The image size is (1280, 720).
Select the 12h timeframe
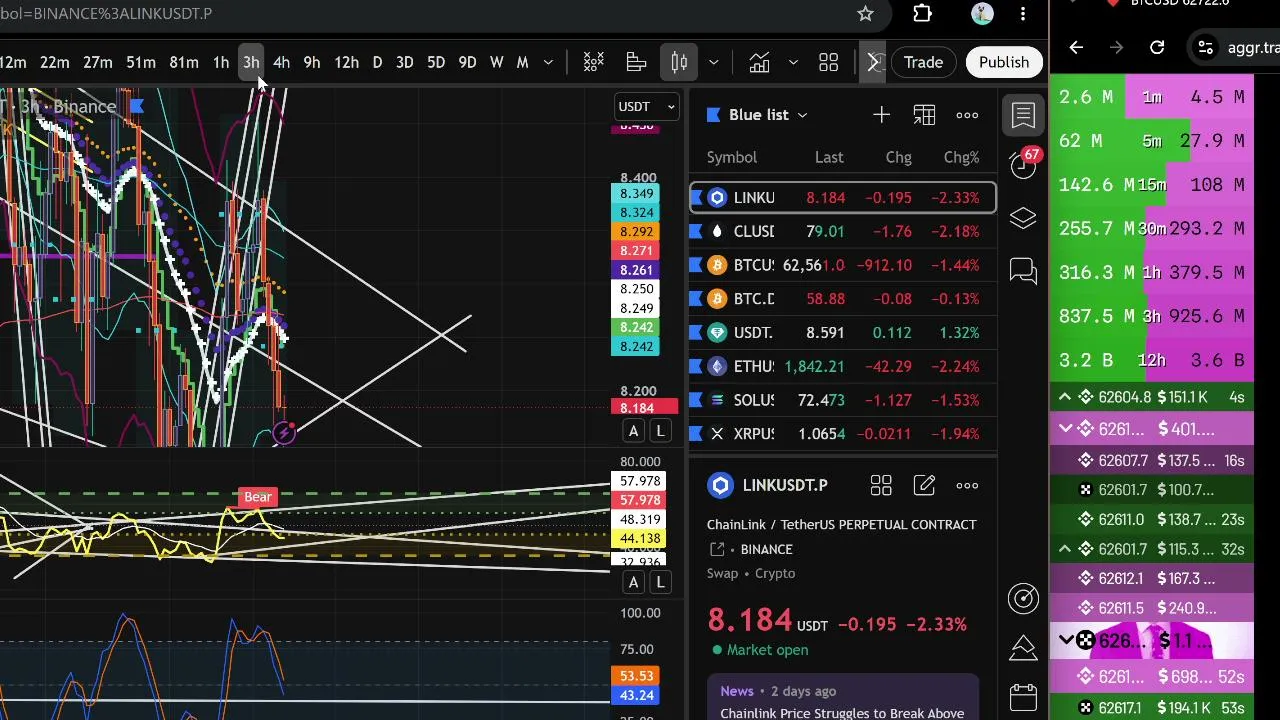click(346, 63)
